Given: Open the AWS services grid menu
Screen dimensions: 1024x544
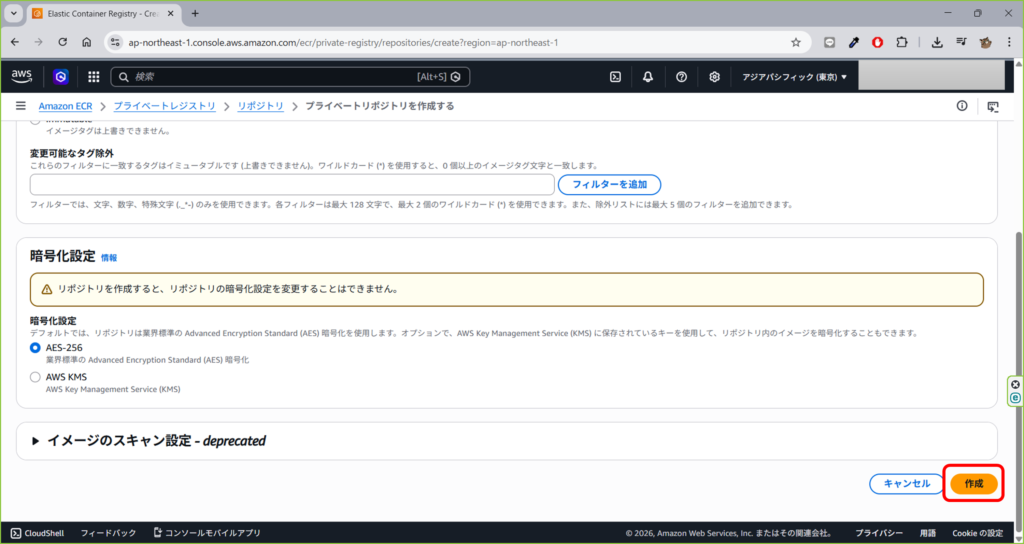Looking at the screenshot, I should coord(94,77).
